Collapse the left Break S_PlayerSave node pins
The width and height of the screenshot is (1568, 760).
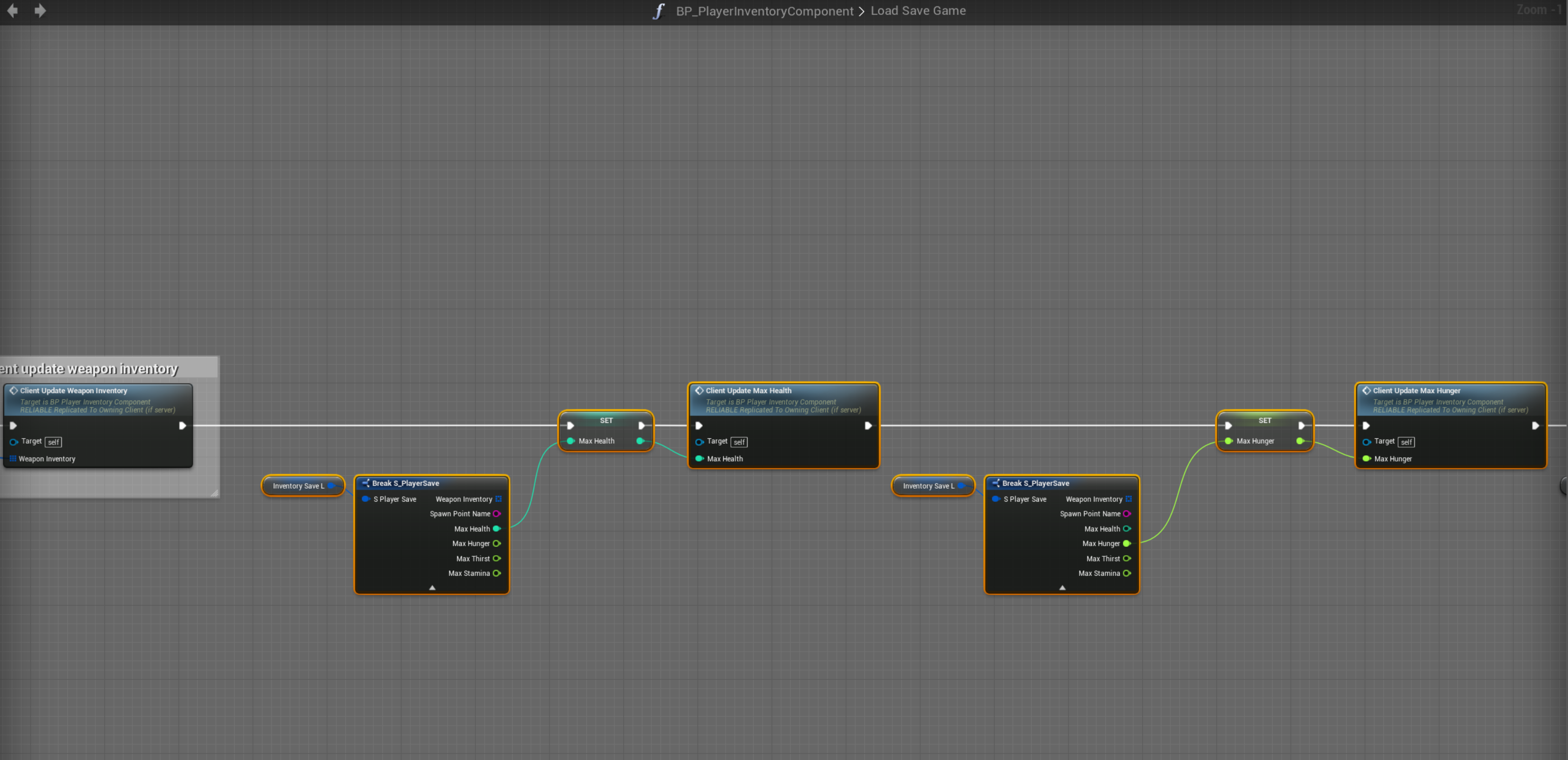[x=432, y=588]
